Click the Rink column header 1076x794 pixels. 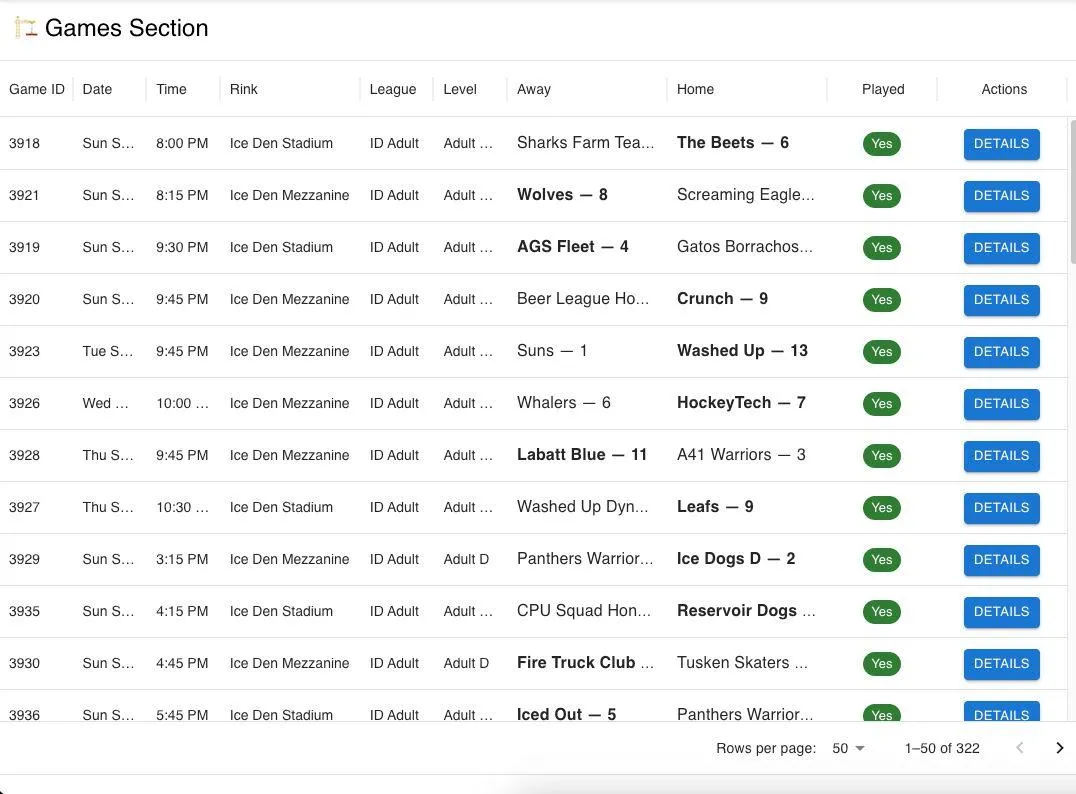[244, 89]
